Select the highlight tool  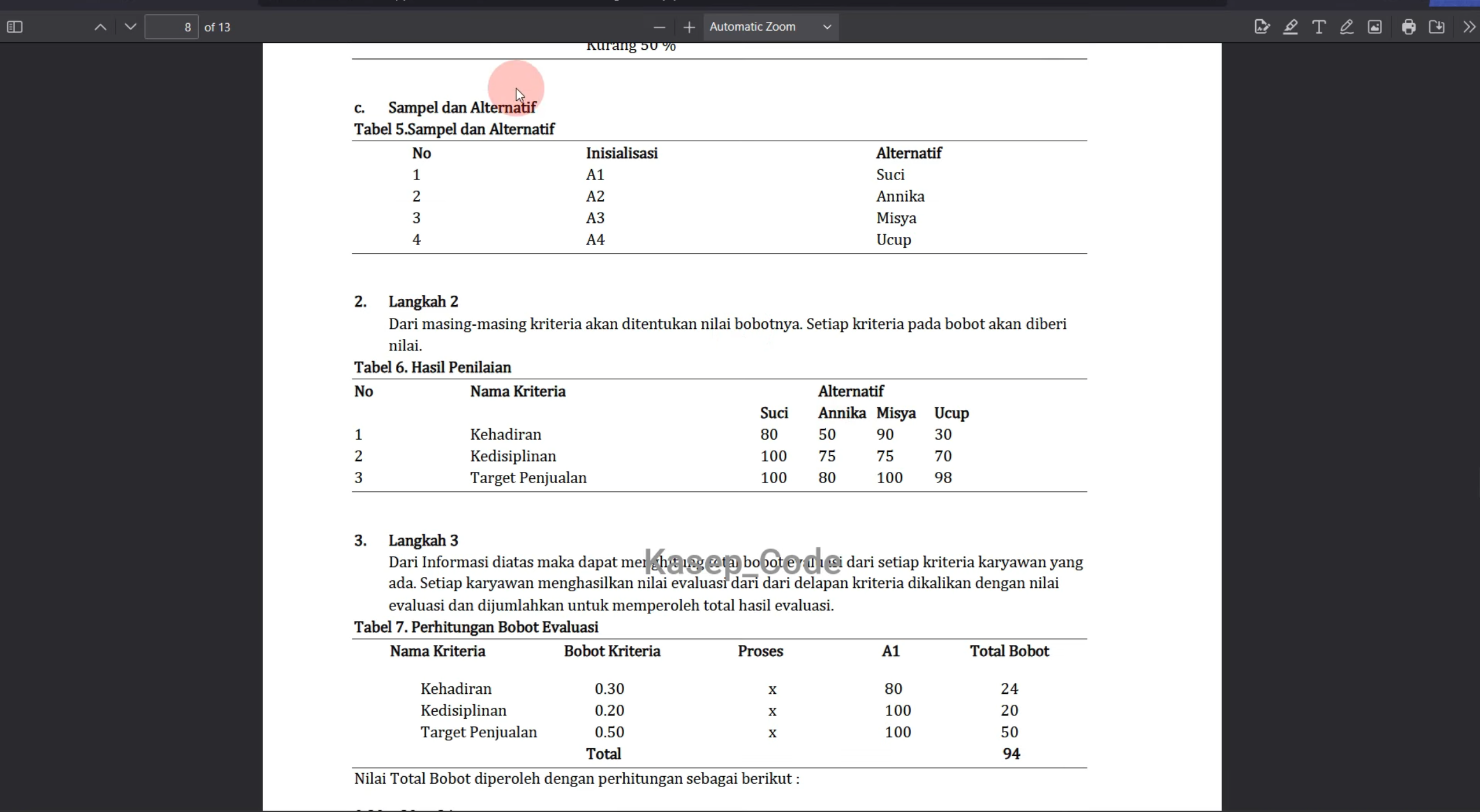coord(1290,27)
